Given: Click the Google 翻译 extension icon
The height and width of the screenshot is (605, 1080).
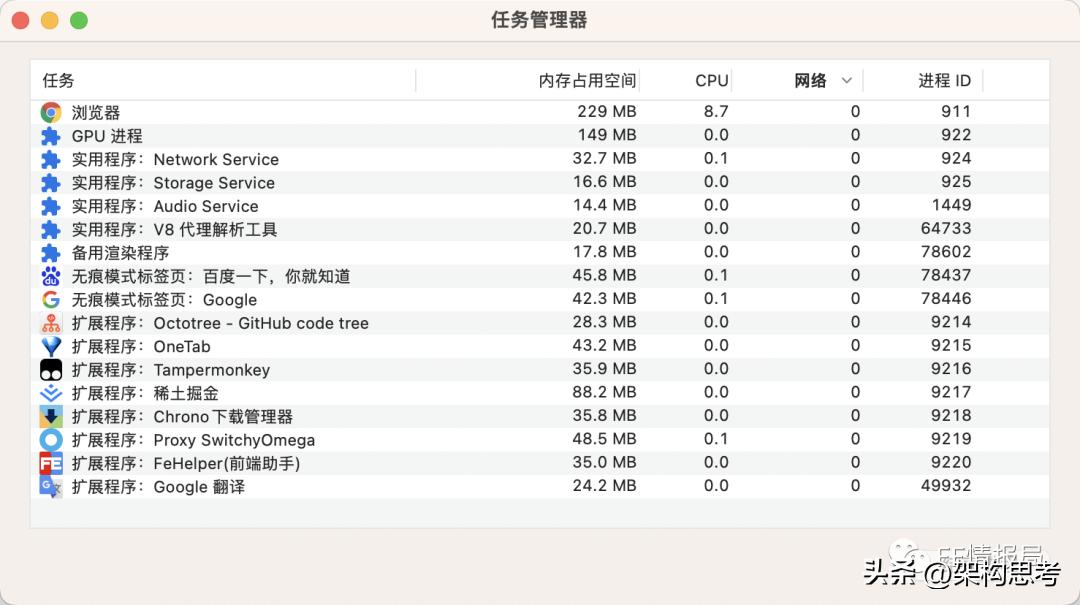Looking at the screenshot, I should [51, 486].
